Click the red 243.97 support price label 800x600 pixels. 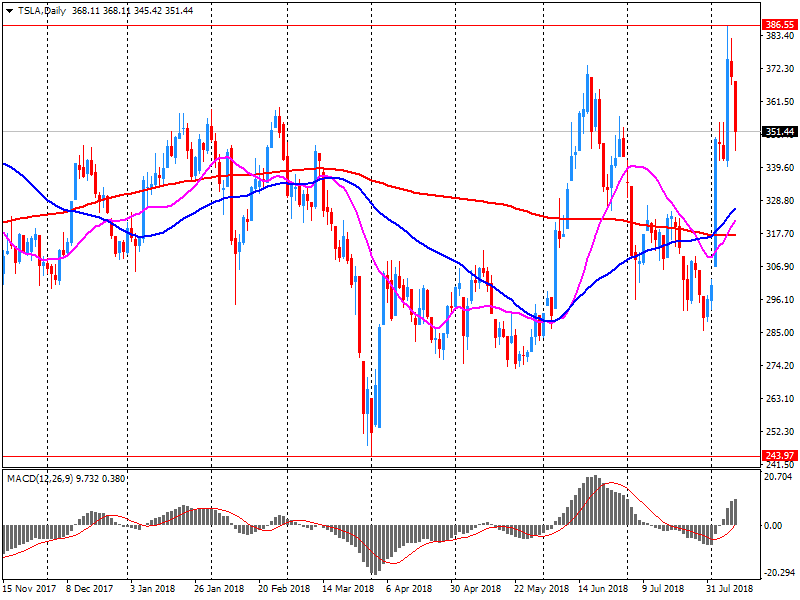[780, 455]
